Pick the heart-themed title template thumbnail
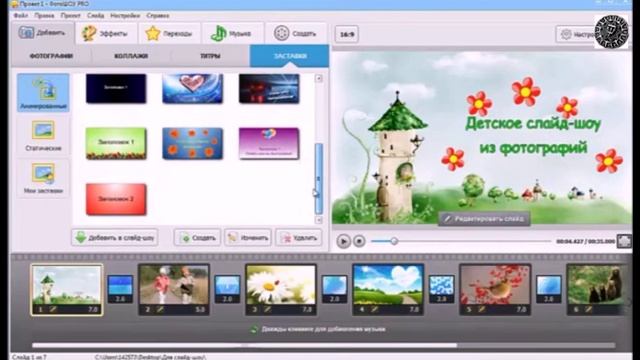This screenshot has height=360, width=640. pyautogui.click(x=193, y=88)
